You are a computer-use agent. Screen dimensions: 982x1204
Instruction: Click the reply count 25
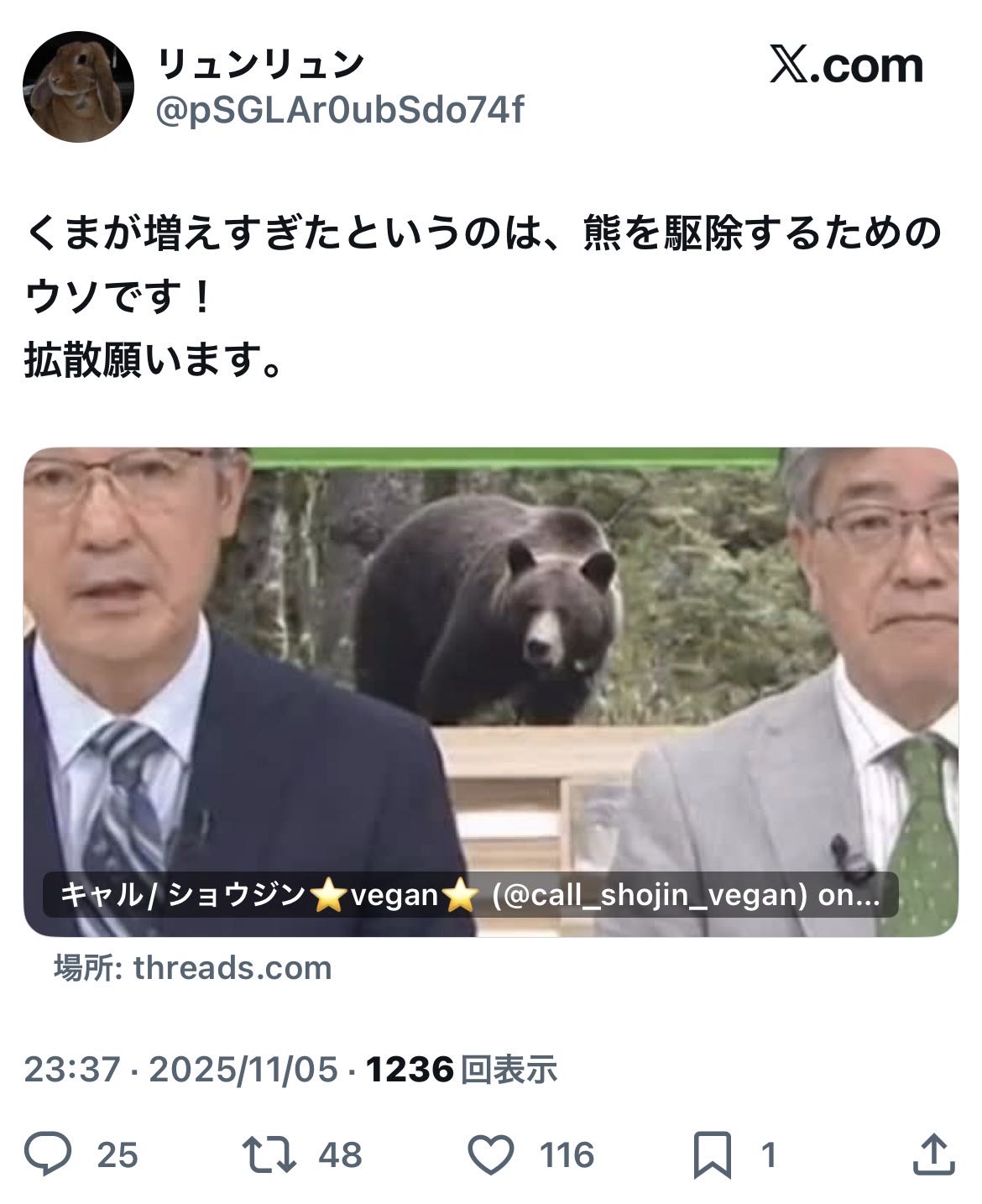pos(118,1155)
